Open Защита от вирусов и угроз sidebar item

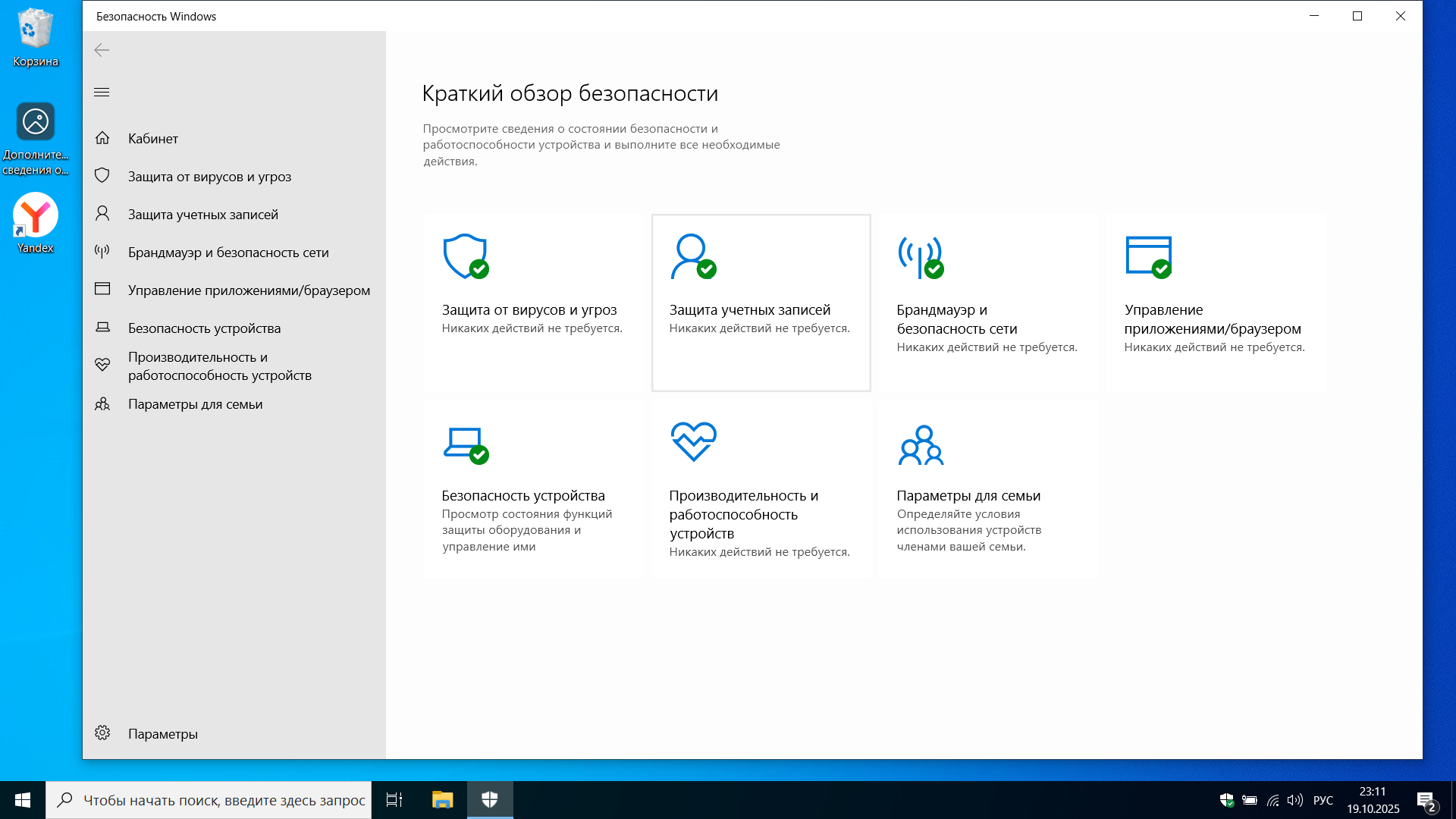tap(209, 177)
